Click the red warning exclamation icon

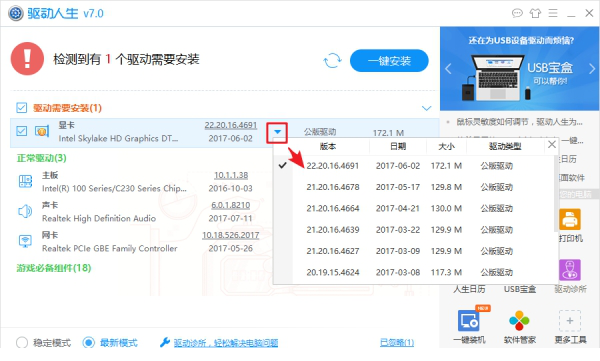click(27, 59)
